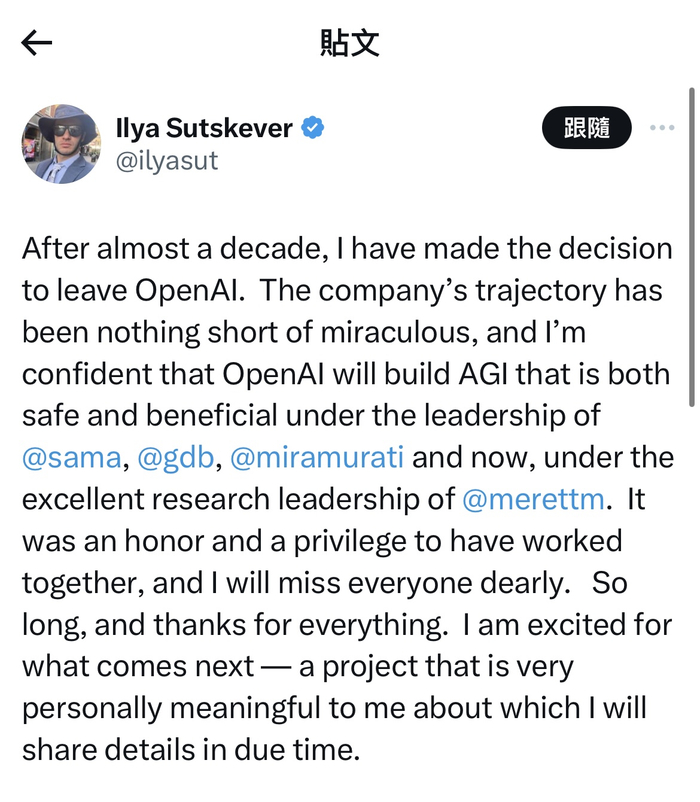Visit the @gdb mention

click(177, 457)
